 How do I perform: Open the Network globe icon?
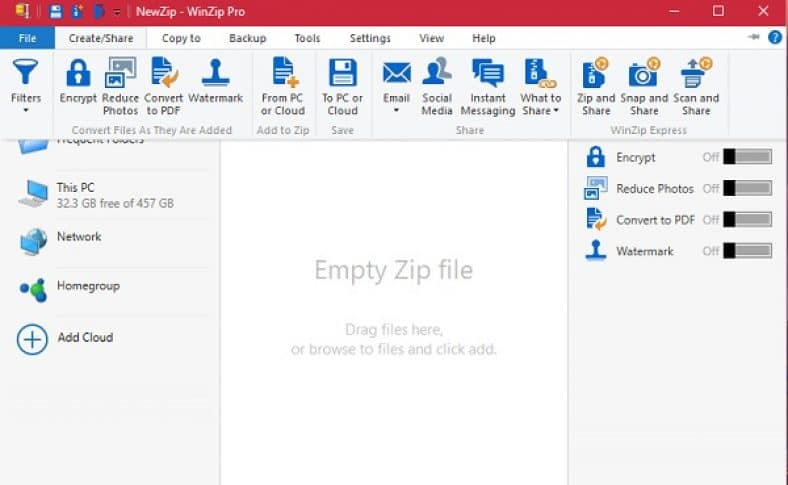(33, 241)
